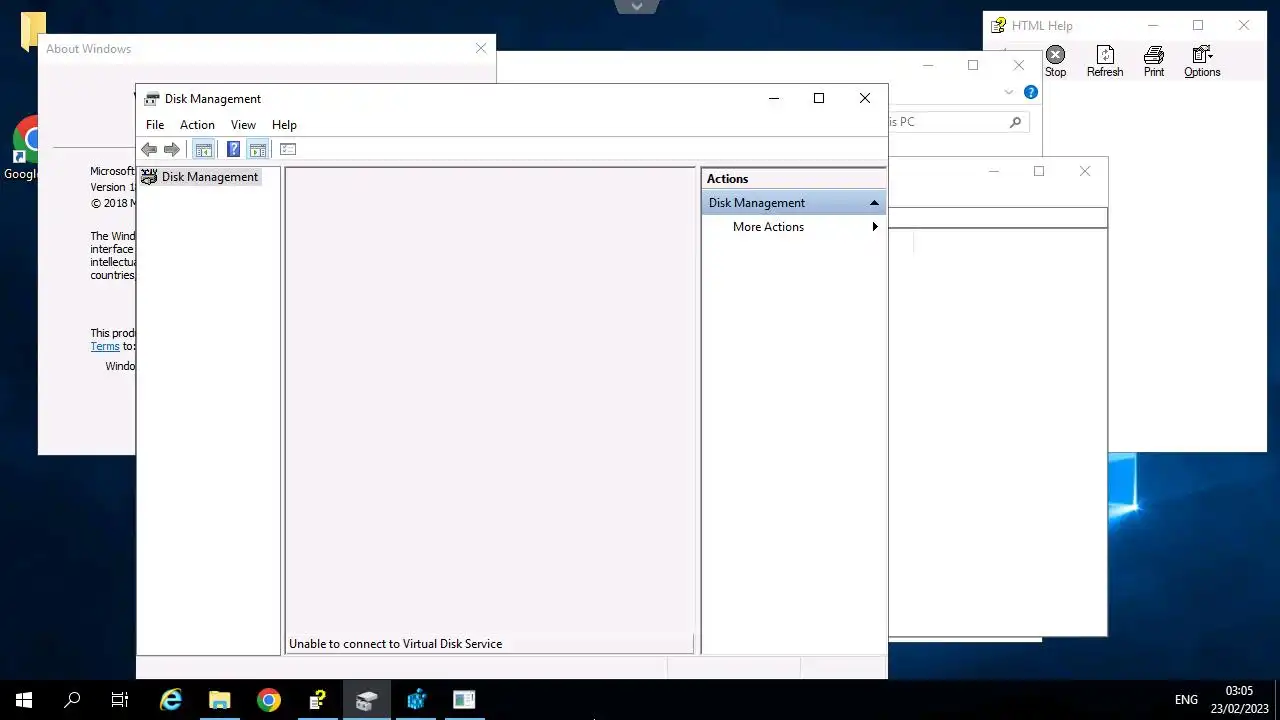Viewport: 1280px width, 720px height.
Task: Open the Windows Start menu
Action: coord(24,700)
